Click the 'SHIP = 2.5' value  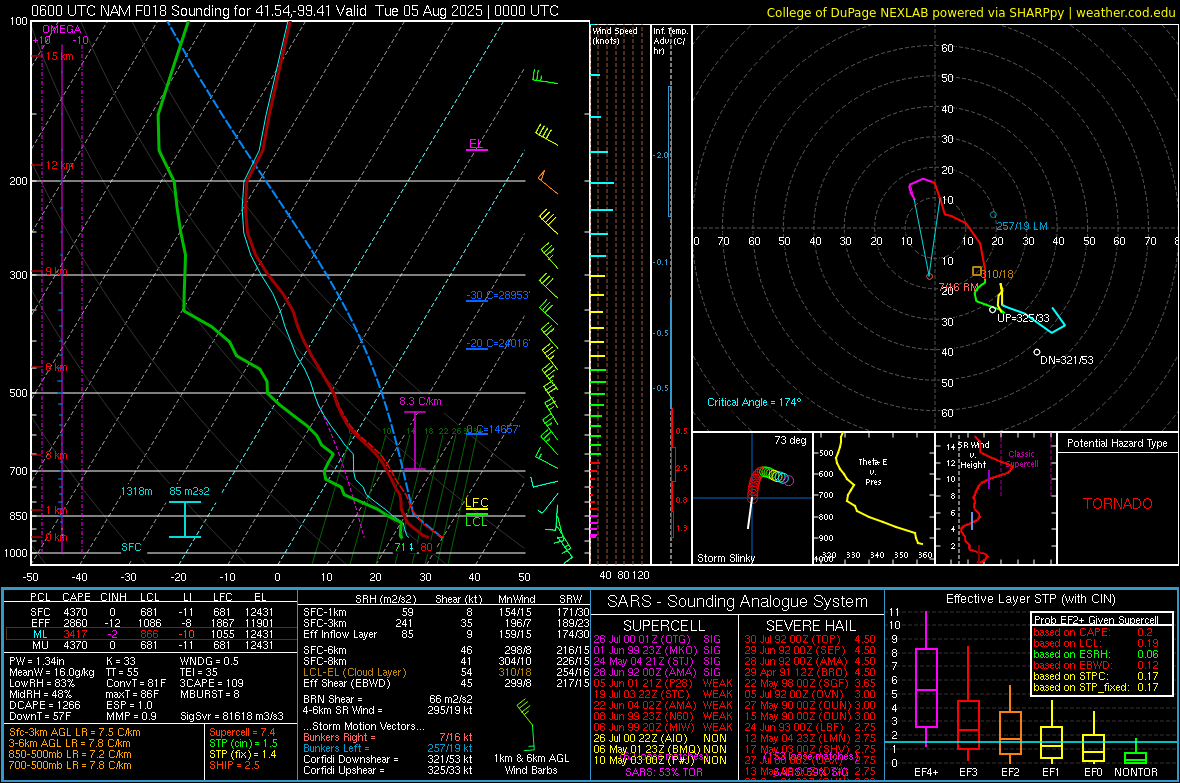click(234, 765)
